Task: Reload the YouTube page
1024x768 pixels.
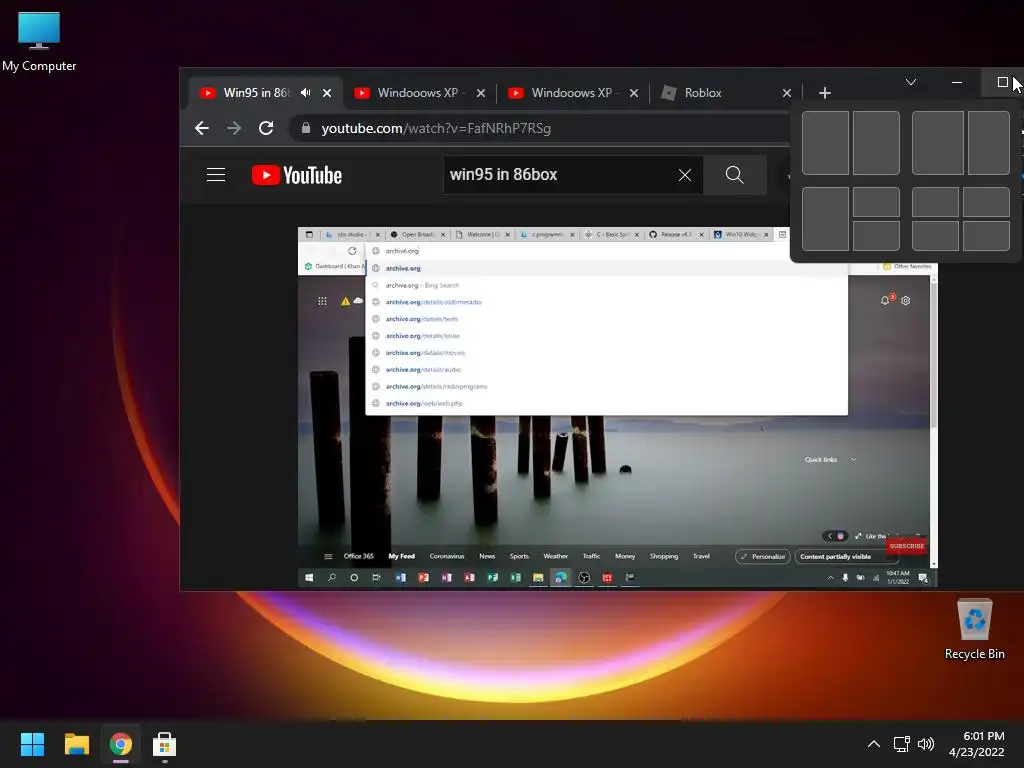Action: (266, 128)
